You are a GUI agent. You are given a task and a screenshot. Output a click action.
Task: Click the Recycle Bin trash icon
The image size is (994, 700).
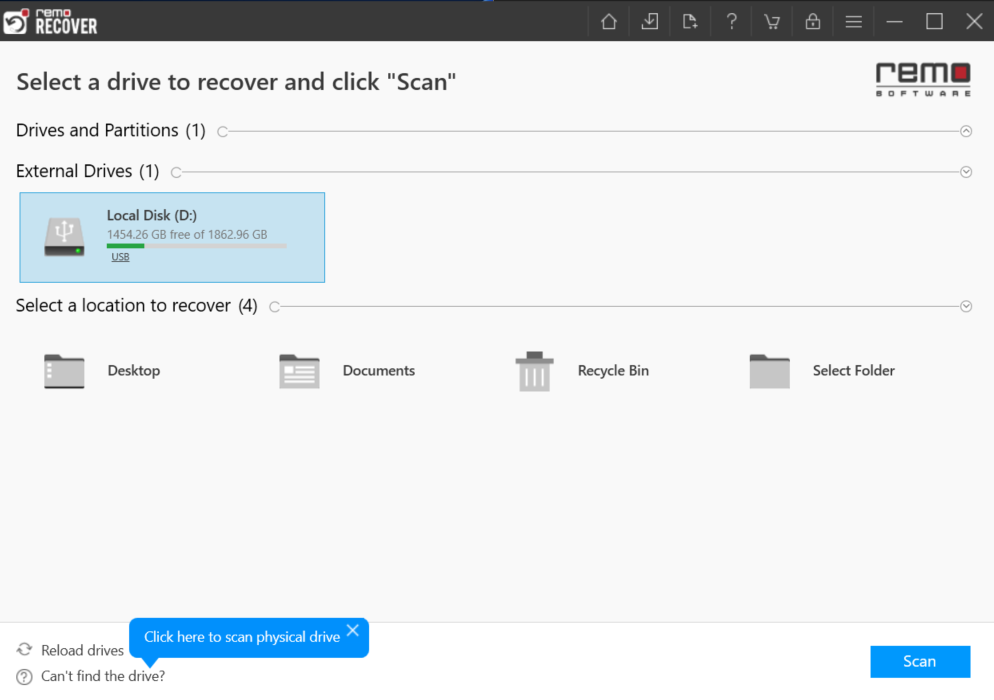point(534,371)
